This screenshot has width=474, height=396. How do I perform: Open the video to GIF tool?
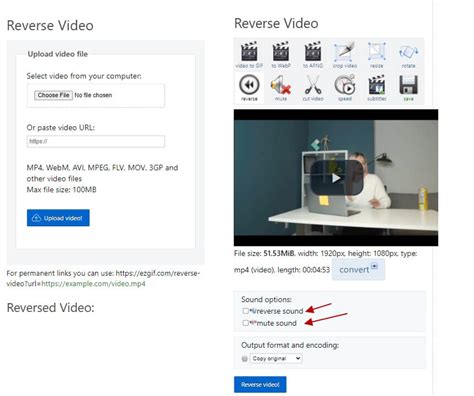point(249,55)
